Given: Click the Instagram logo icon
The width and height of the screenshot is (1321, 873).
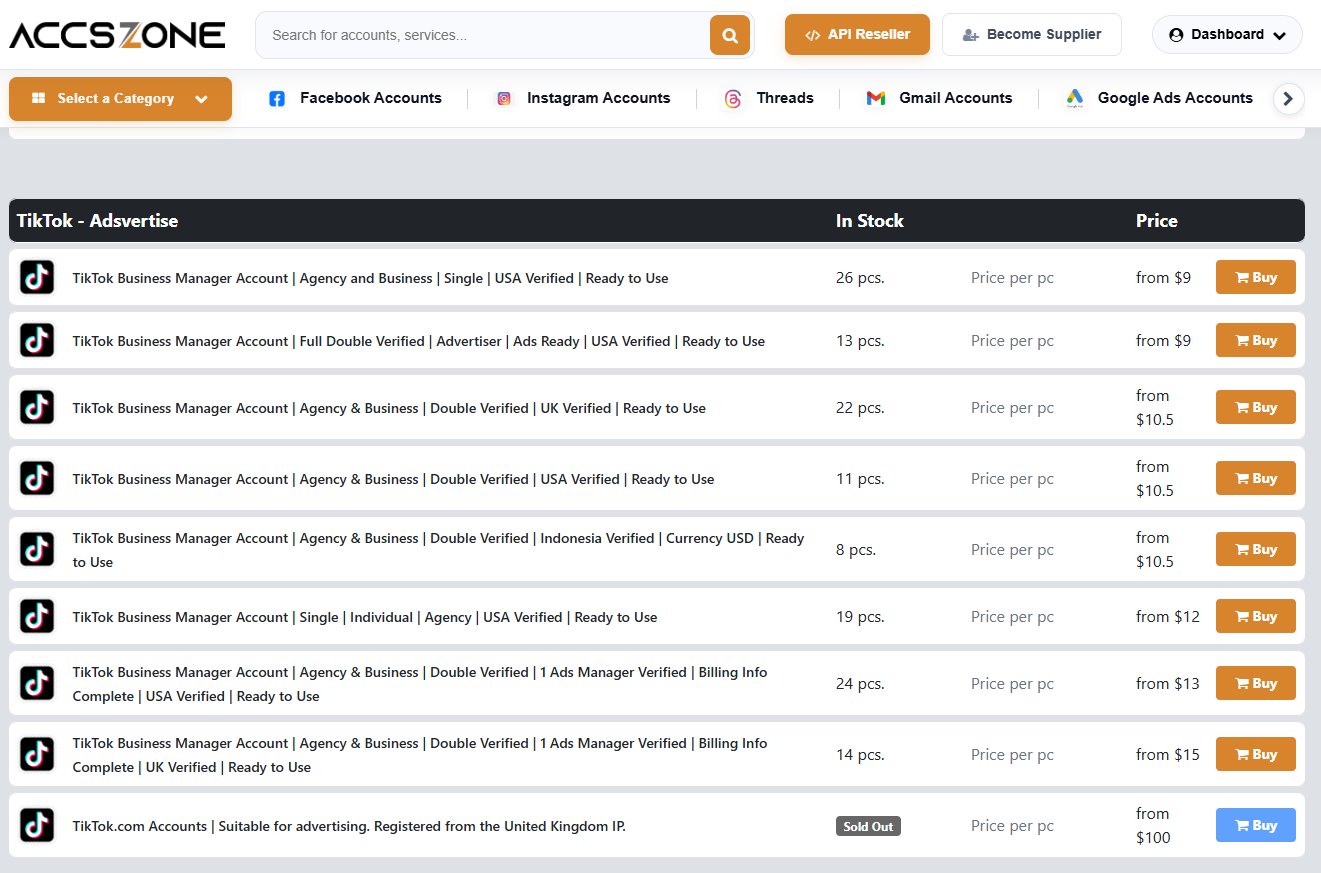Looking at the screenshot, I should 504,98.
